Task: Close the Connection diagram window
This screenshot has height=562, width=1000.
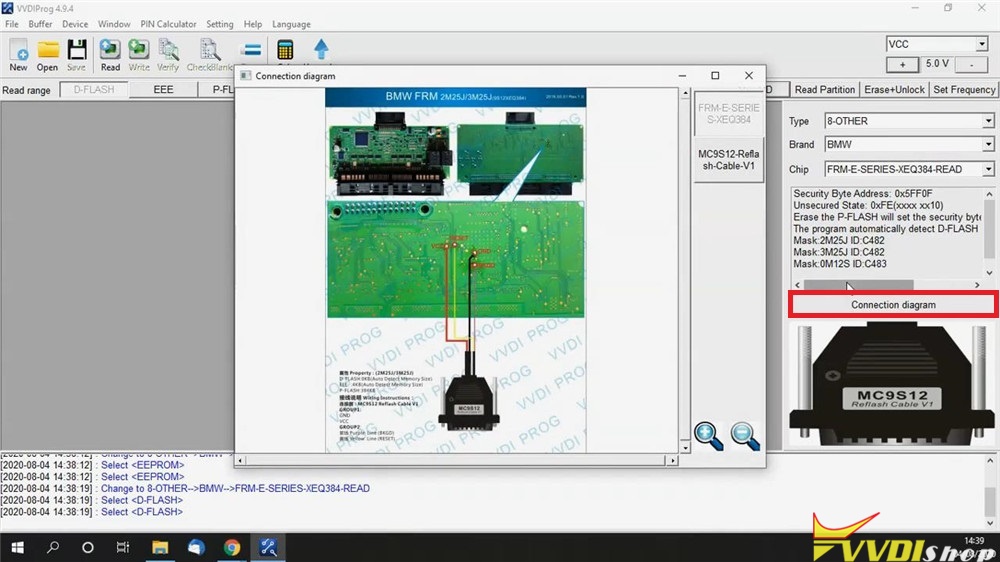Action: [x=749, y=75]
